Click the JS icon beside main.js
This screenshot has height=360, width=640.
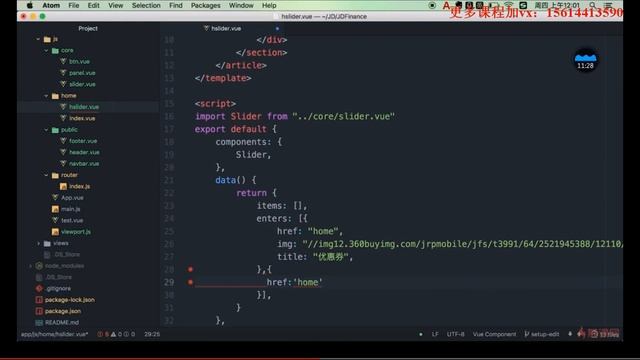click(55, 209)
